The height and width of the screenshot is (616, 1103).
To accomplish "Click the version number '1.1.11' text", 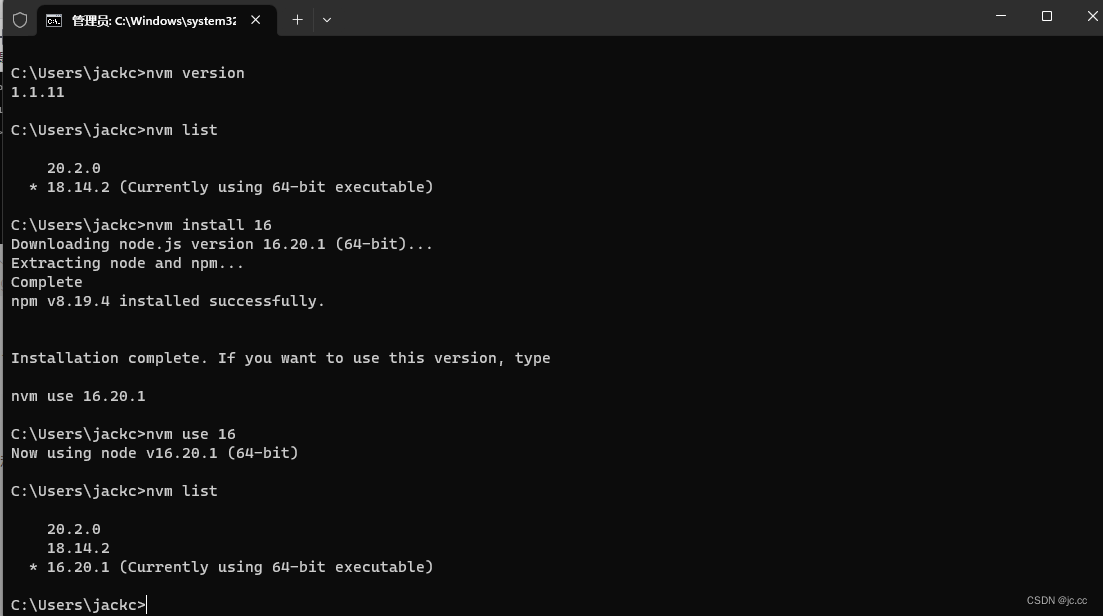I will click(37, 91).
